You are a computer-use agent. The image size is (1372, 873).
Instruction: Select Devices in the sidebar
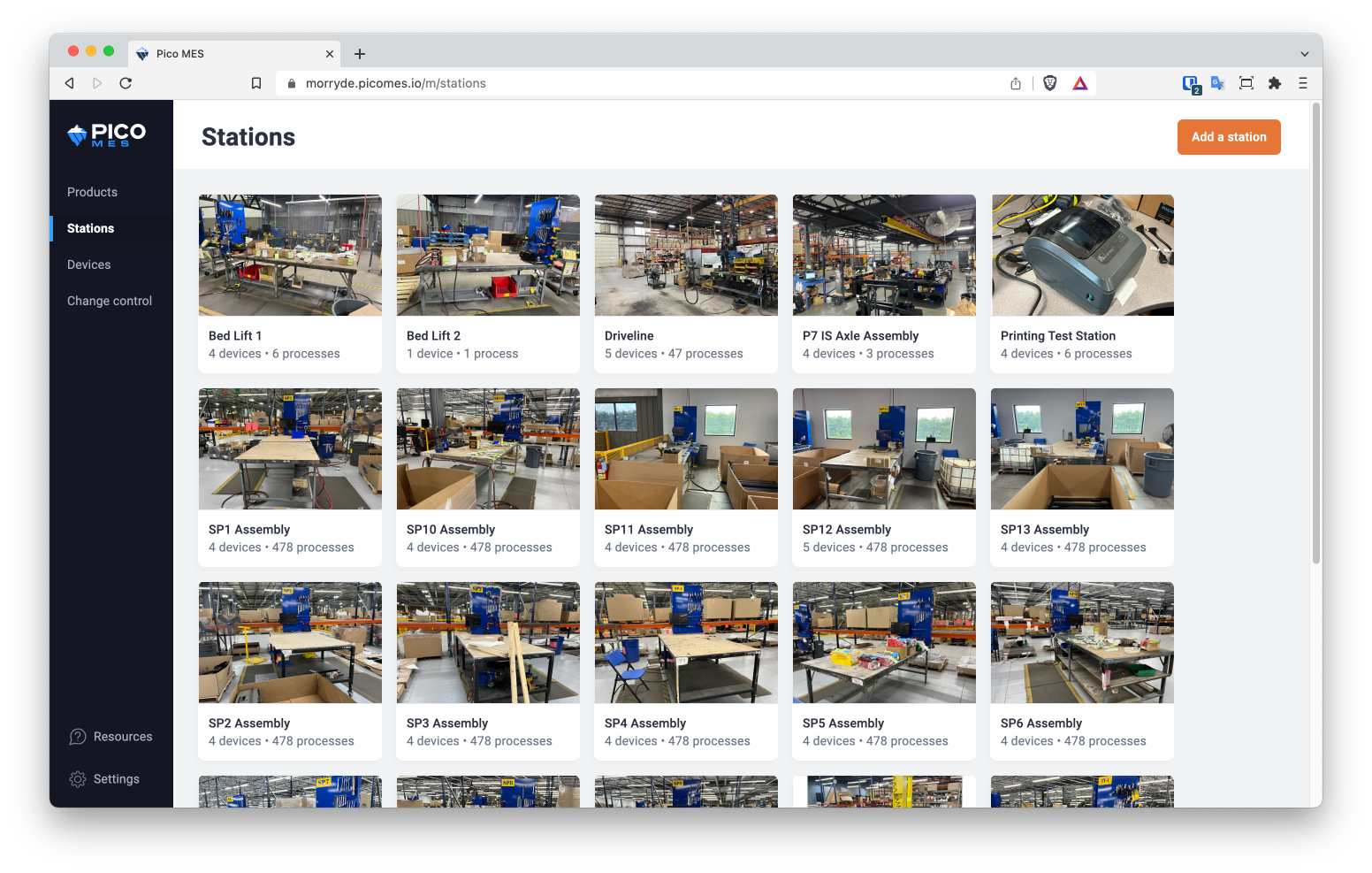pyautogui.click(x=88, y=264)
